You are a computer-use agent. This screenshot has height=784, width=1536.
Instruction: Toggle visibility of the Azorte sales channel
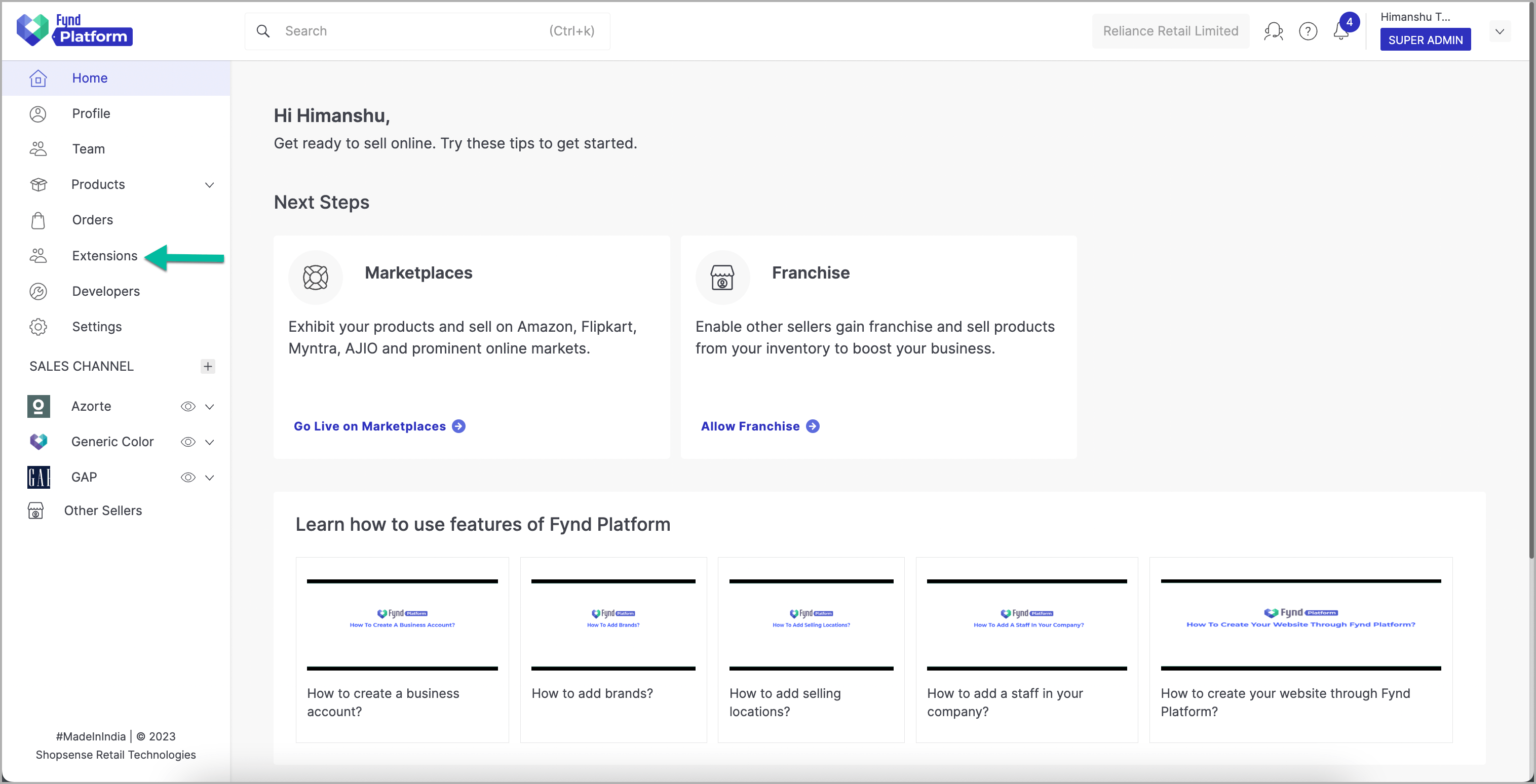[188, 406]
